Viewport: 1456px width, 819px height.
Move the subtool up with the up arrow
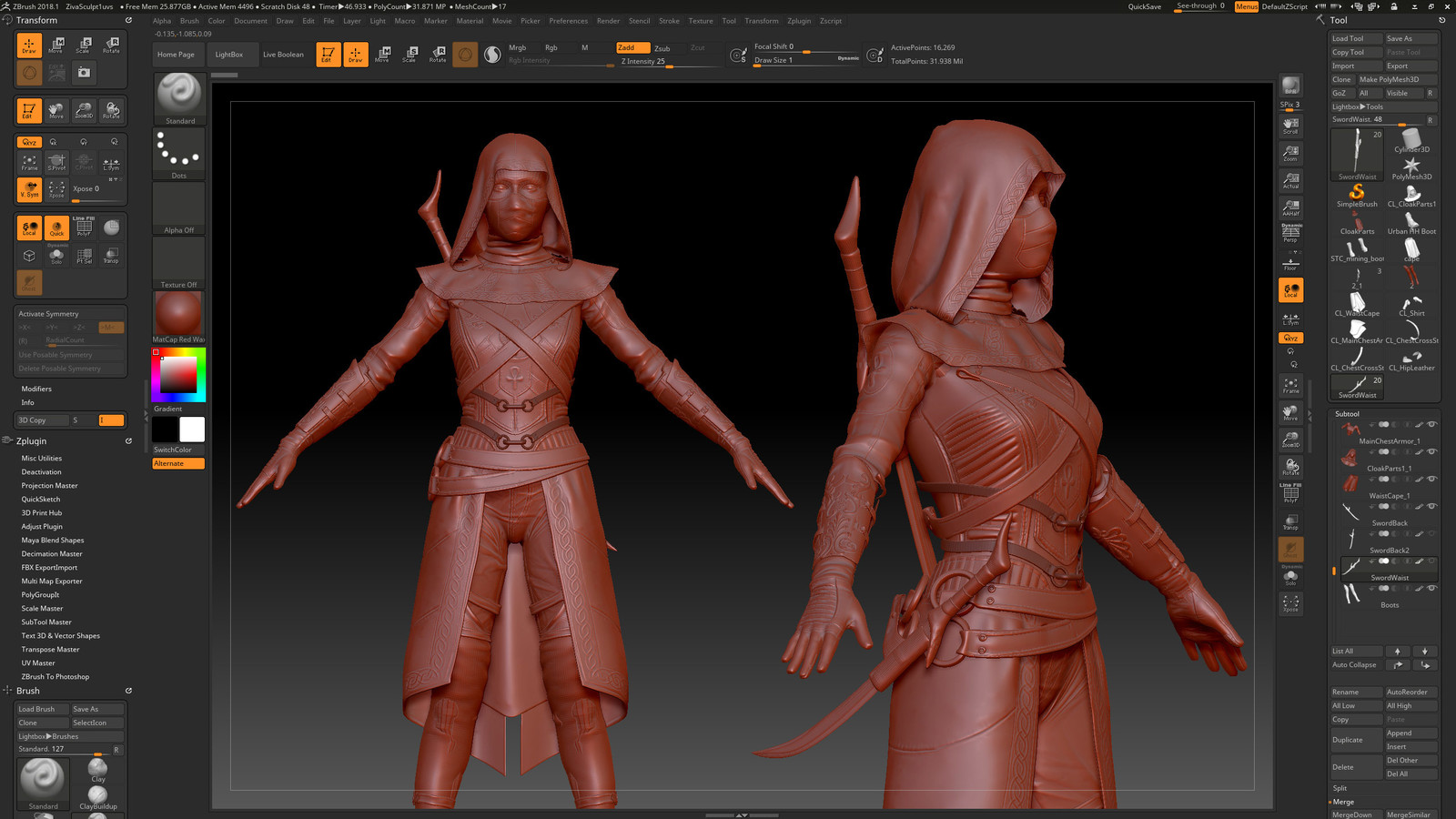pyautogui.click(x=1398, y=651)
